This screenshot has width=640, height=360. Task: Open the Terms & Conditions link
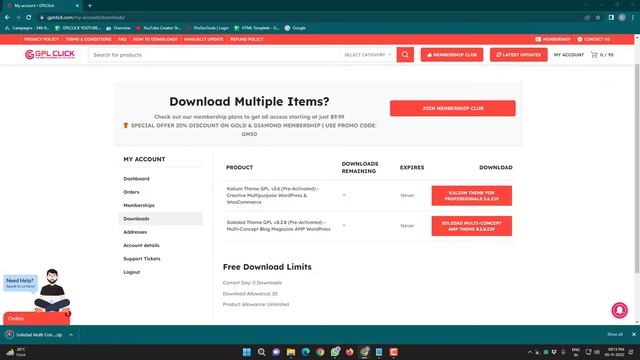click(89, 39)
